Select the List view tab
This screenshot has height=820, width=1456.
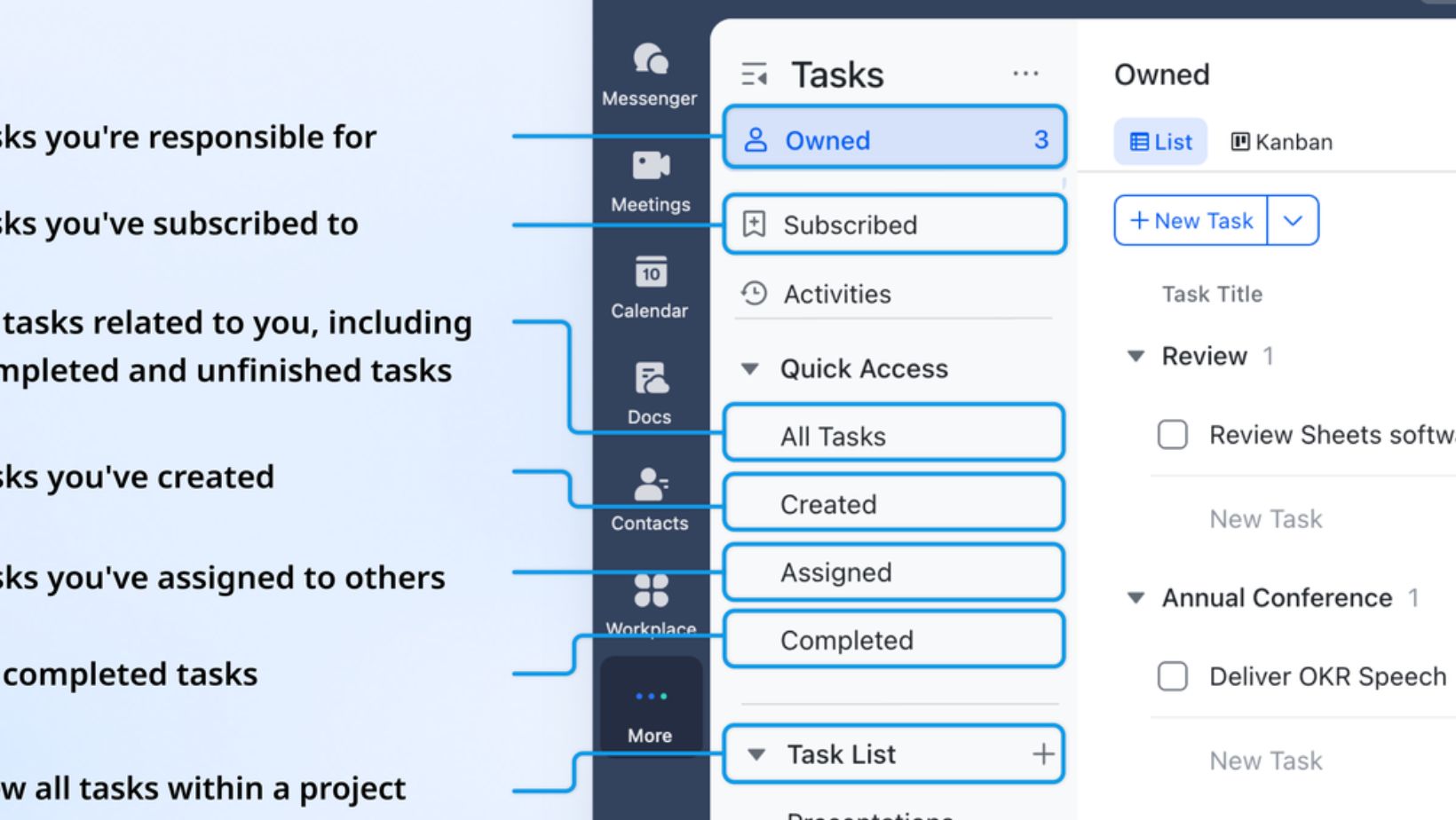tap(1160, 142)
